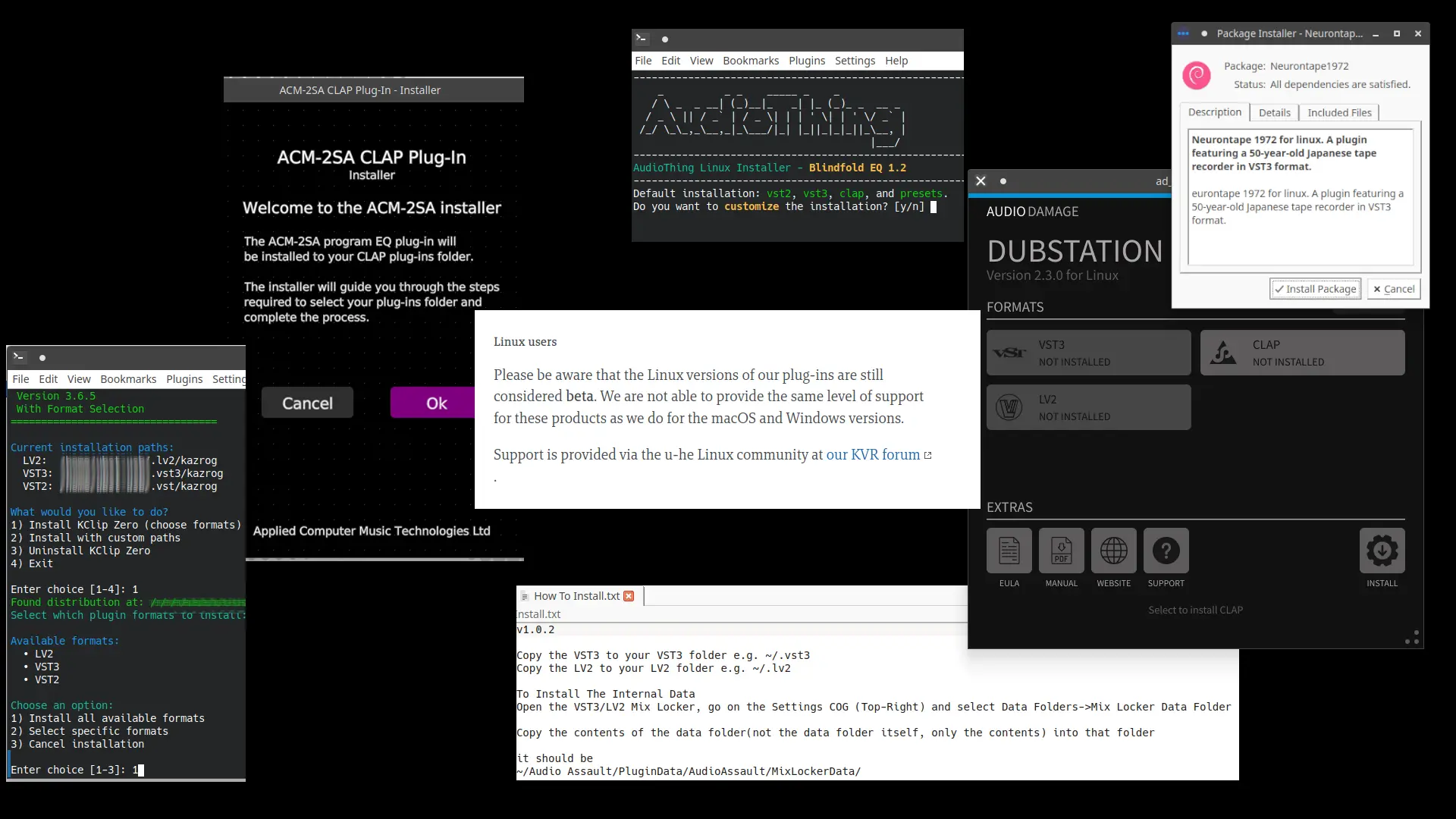This screenshot has height=819, width=1456.
Task: Open the PDF Manual icon
Action: click(x=1061, y=551)
